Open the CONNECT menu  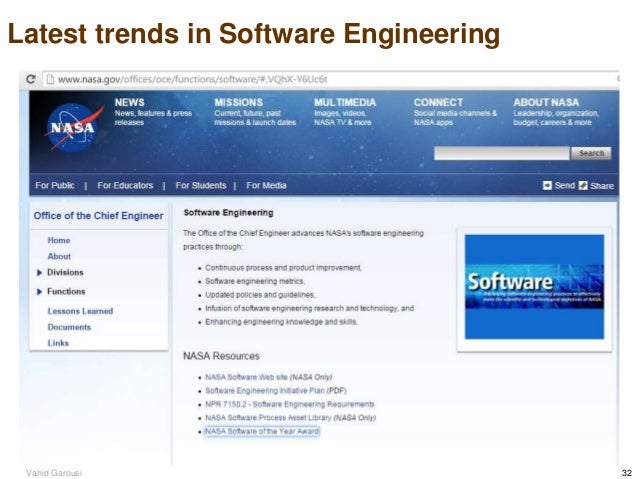tap(438, 103)
